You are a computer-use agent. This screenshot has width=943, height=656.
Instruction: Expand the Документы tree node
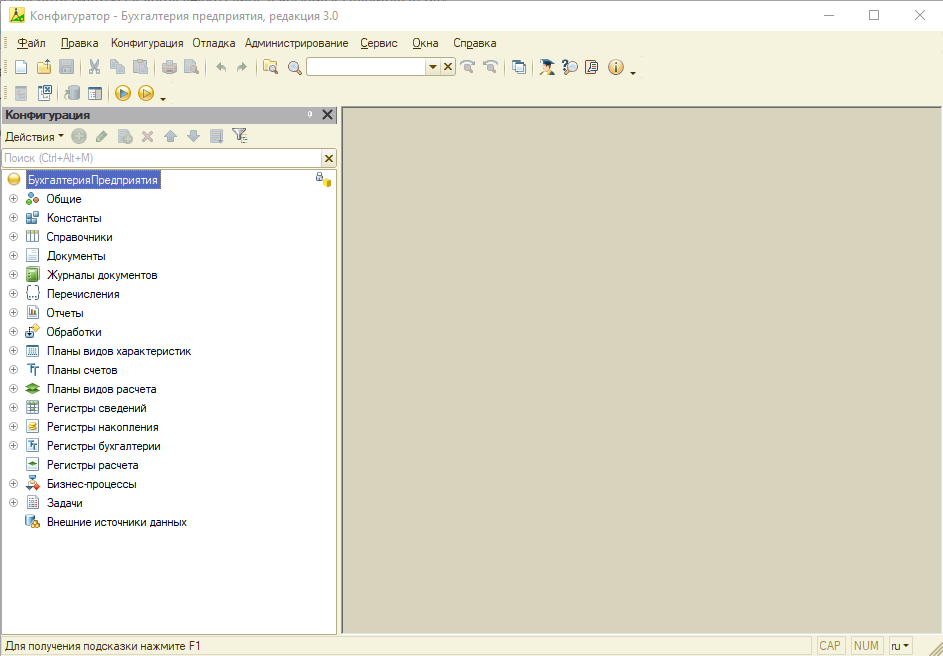pyautogui.click(x=13, y=256)
